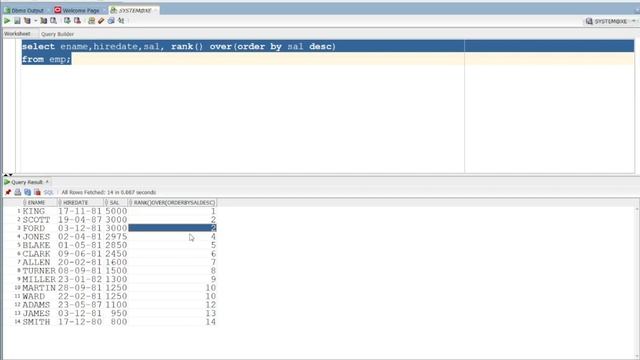The image size is (640, 360).
Task: Clear worksheet with the eraser icon
Action: click(x=101, y=21)
